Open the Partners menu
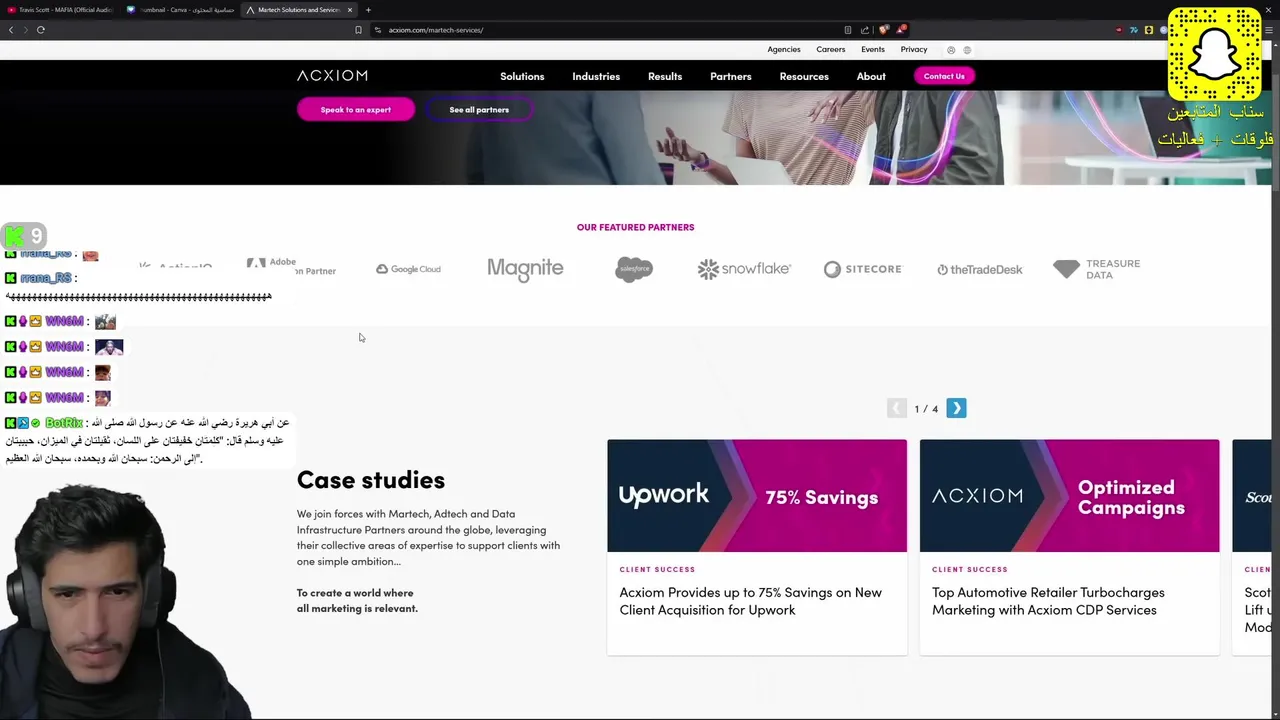The width and height of the screenshot is (1280, 720). [731, 76]
